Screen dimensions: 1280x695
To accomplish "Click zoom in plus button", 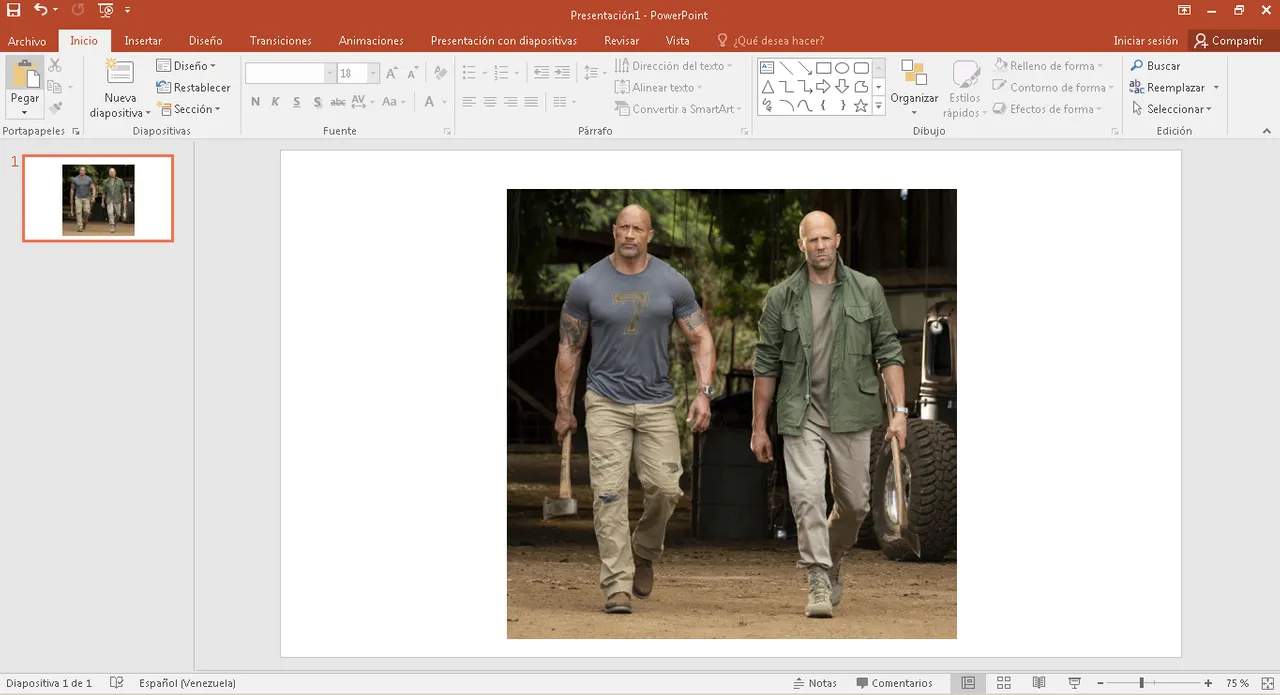I will click(1208, 683).
